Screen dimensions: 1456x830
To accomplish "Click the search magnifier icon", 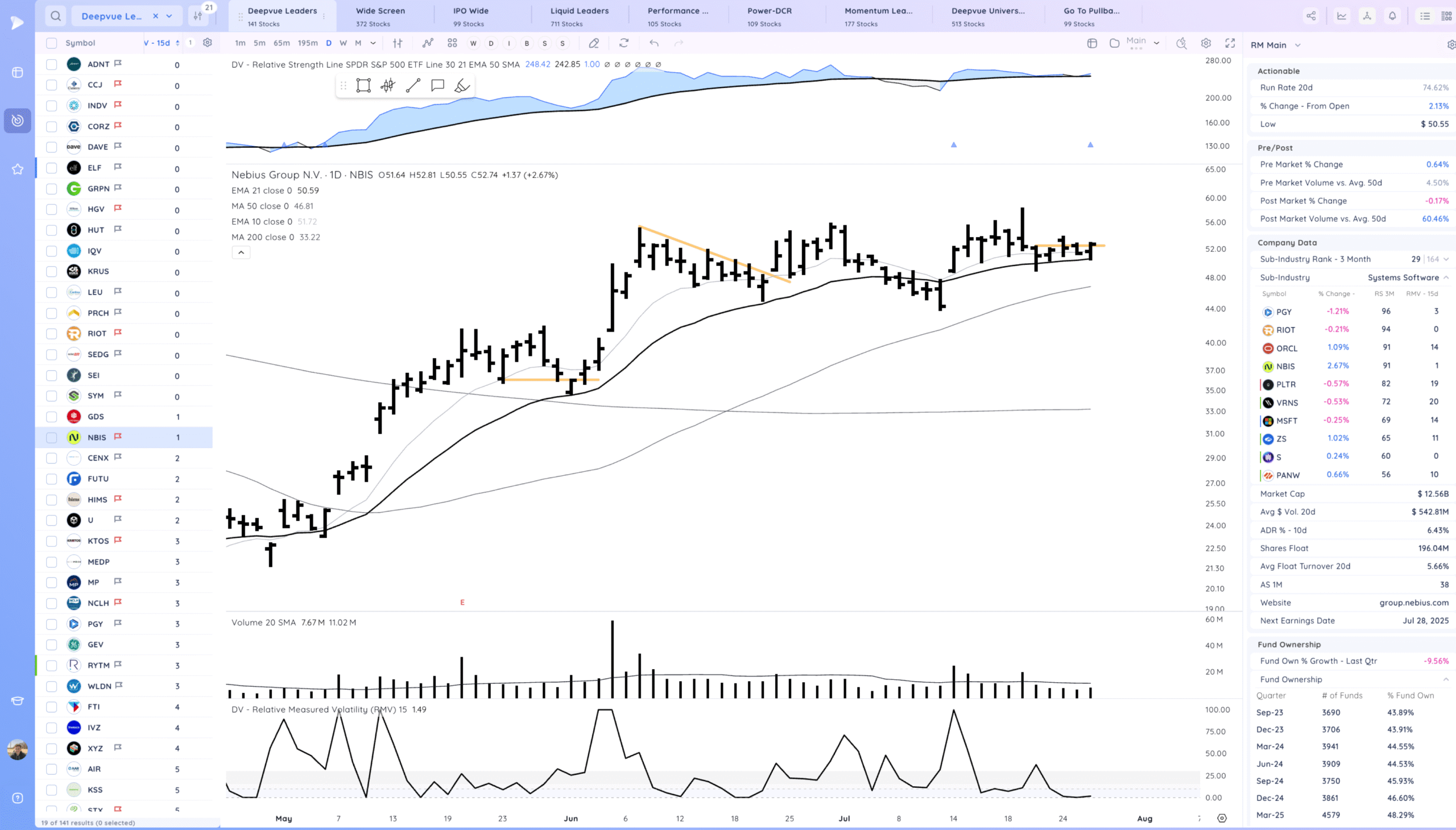I will click(x=55, y=16).
